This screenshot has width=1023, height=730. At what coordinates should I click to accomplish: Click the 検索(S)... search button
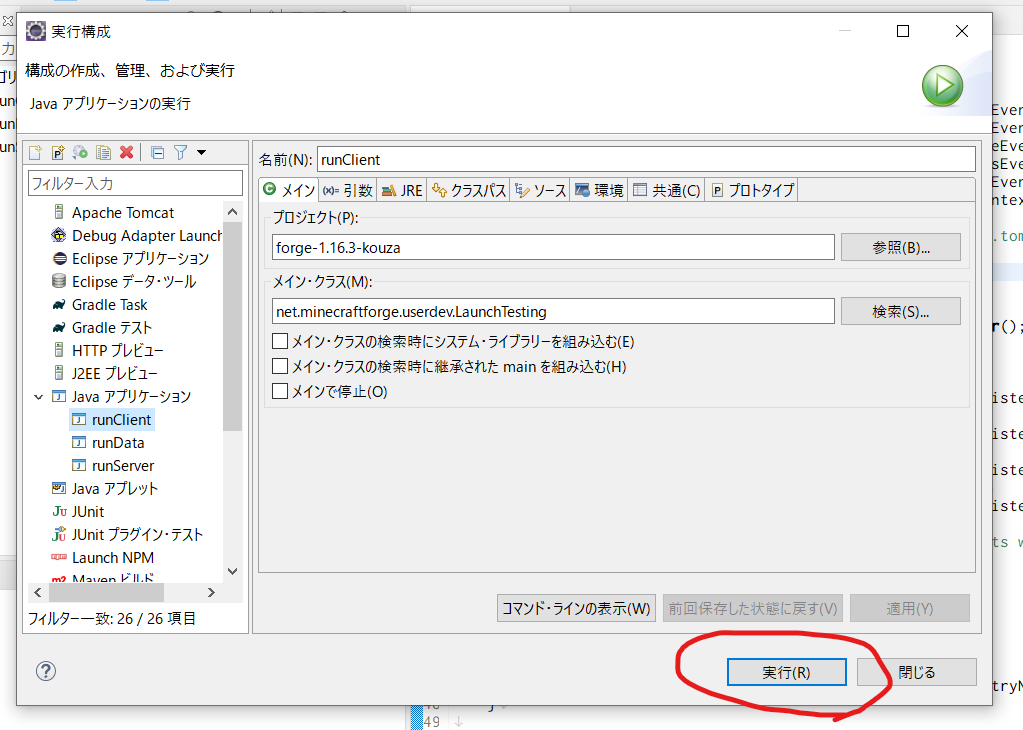[x=900, y=311]
